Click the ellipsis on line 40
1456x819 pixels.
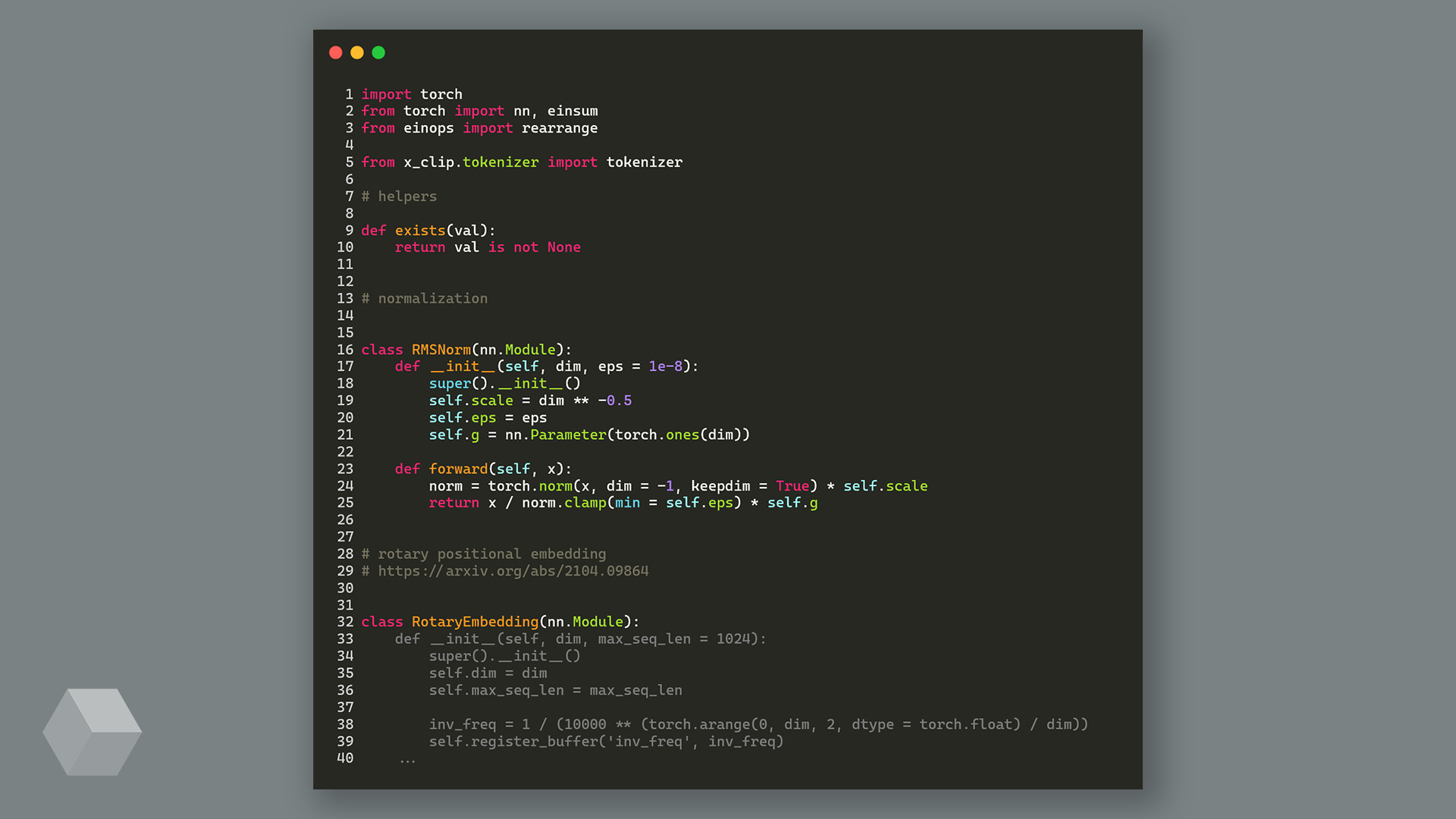[x=407, y=761]
